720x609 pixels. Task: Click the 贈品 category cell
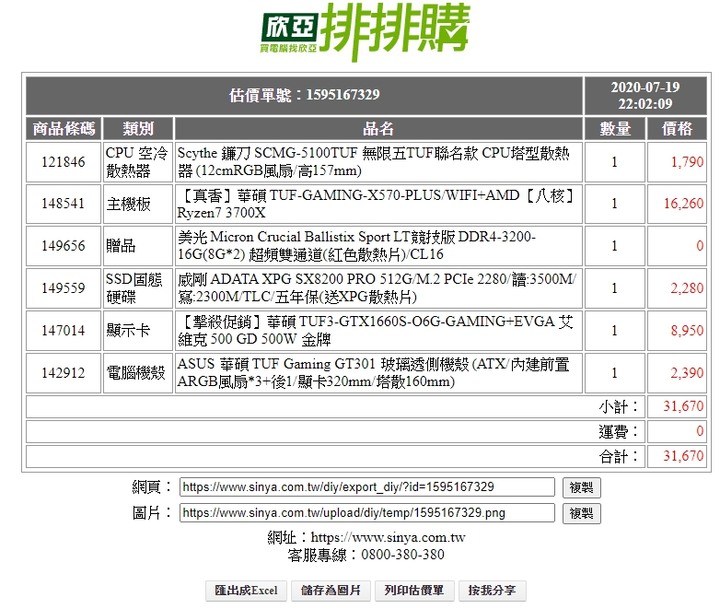coord(138,246)
